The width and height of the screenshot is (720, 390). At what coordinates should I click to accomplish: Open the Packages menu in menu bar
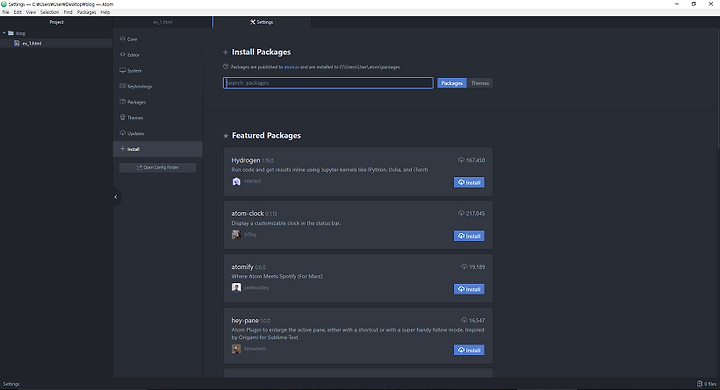(x=86, y=12)
